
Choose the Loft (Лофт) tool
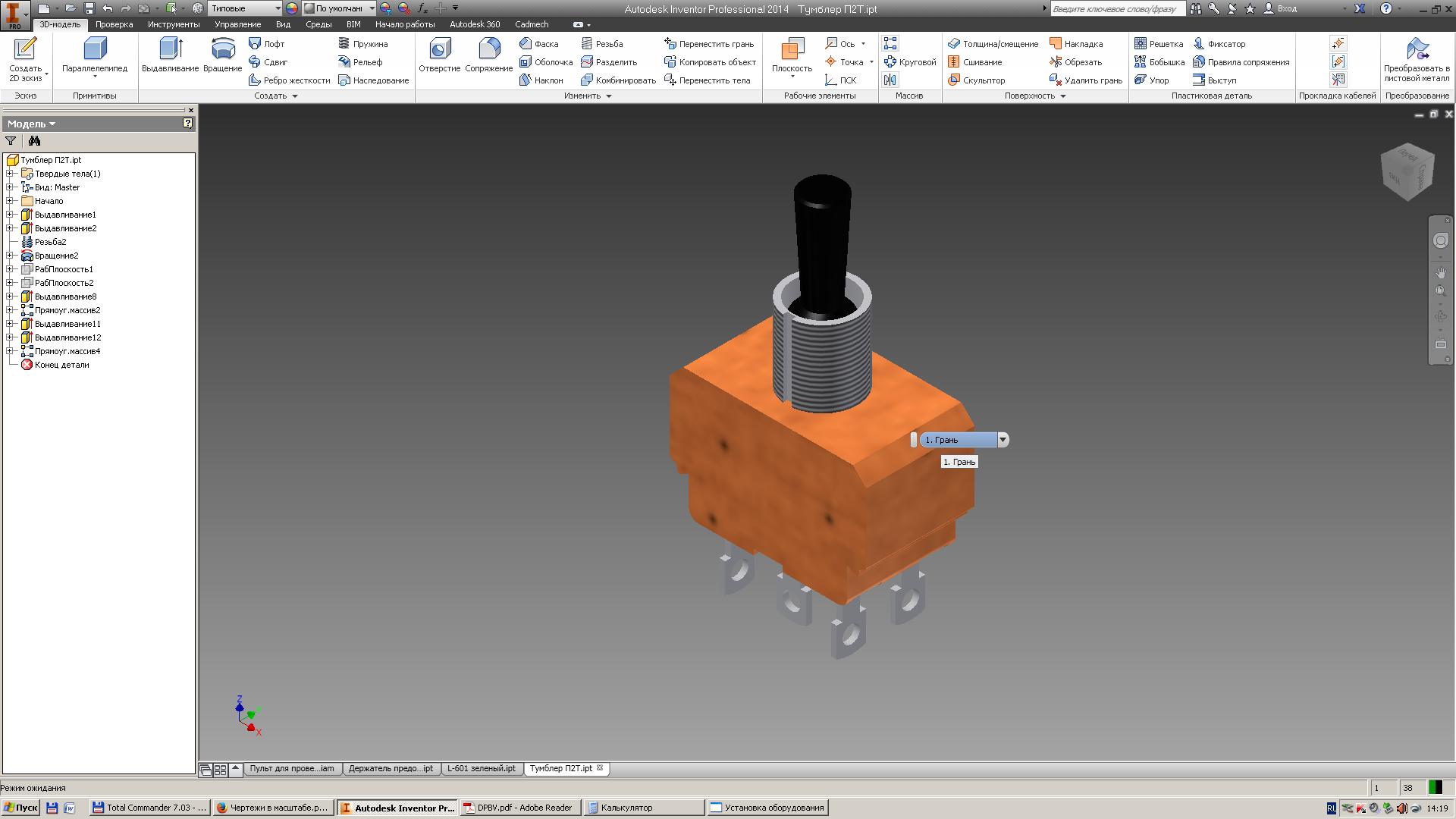coord(267,44)
